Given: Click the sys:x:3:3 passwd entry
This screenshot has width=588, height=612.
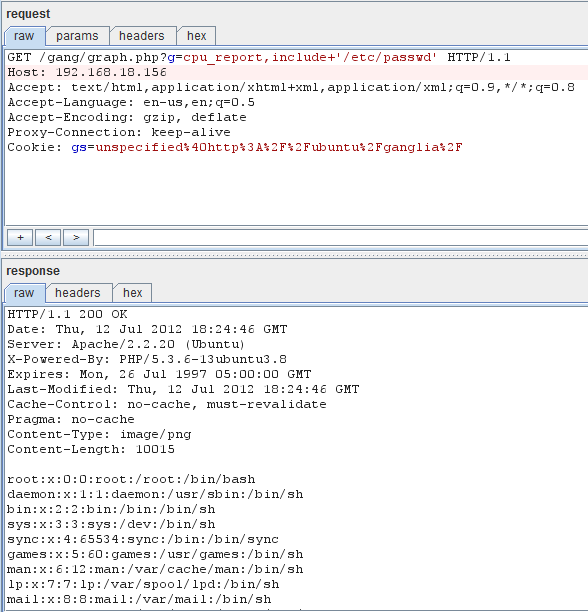Looking at the screenshot, I should click(x=111, y=524).
